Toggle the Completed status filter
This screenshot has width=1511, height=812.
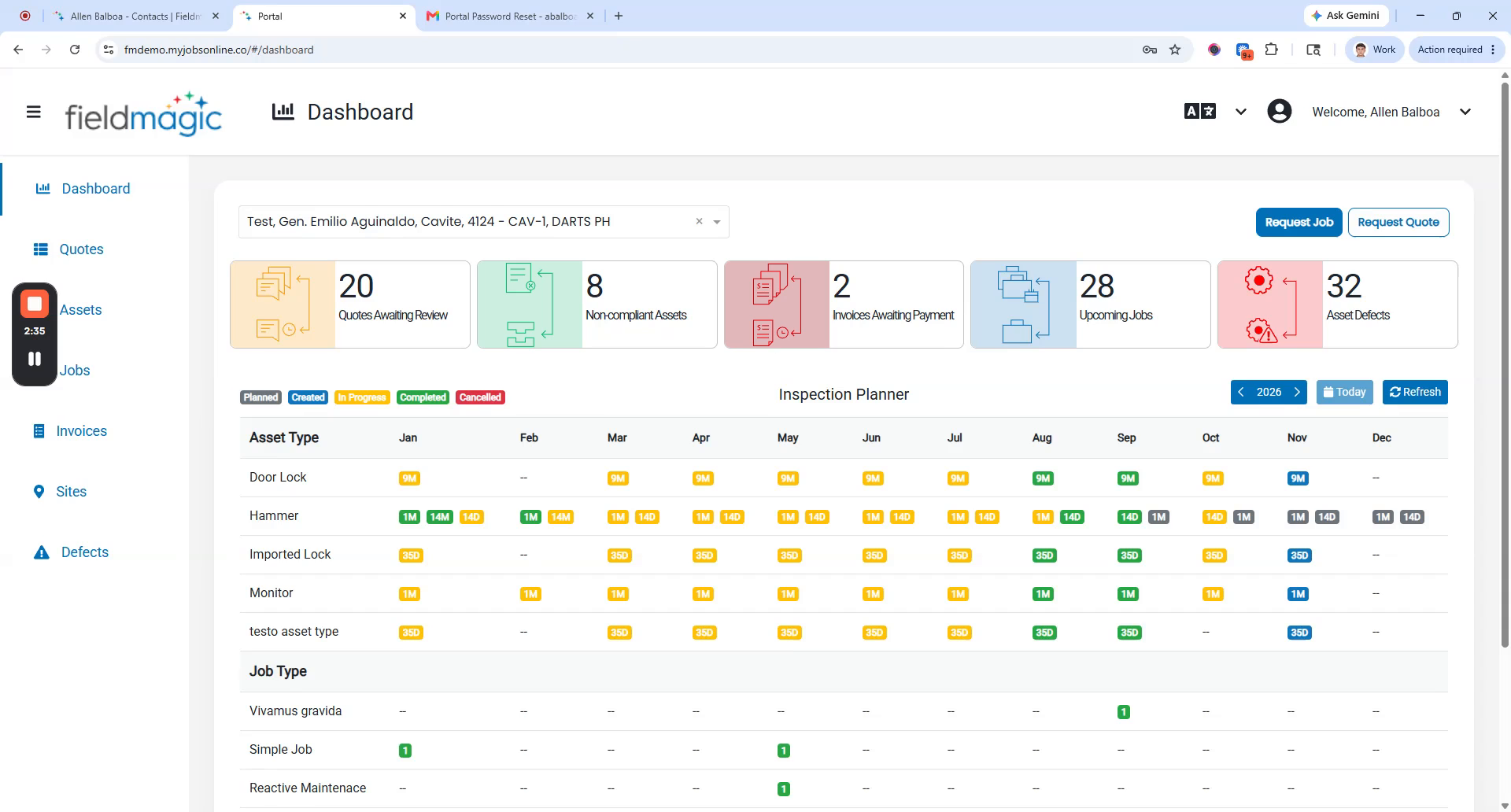coord(423,397)
